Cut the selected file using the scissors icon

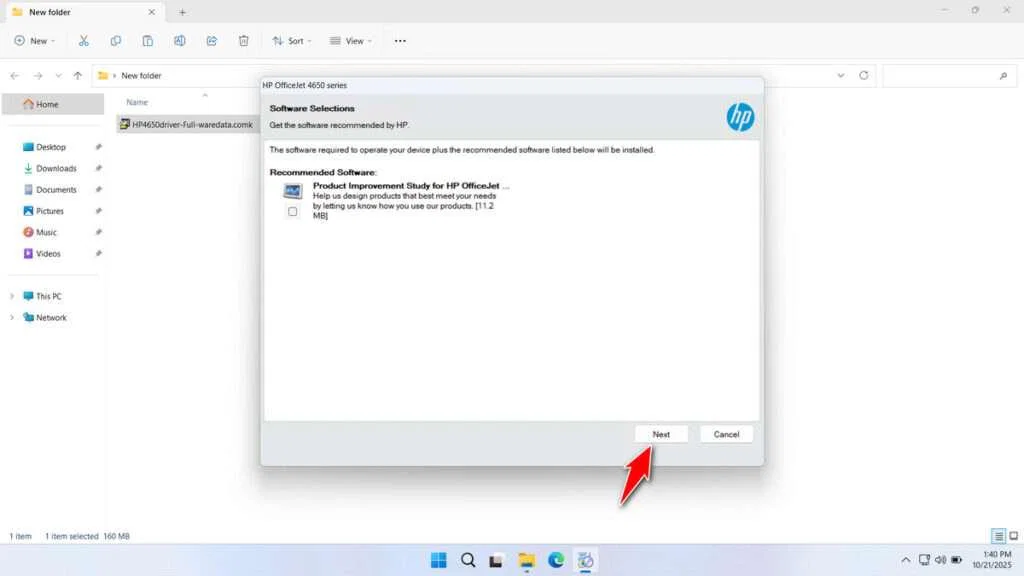pyautogui.click(x=84, y=40)
